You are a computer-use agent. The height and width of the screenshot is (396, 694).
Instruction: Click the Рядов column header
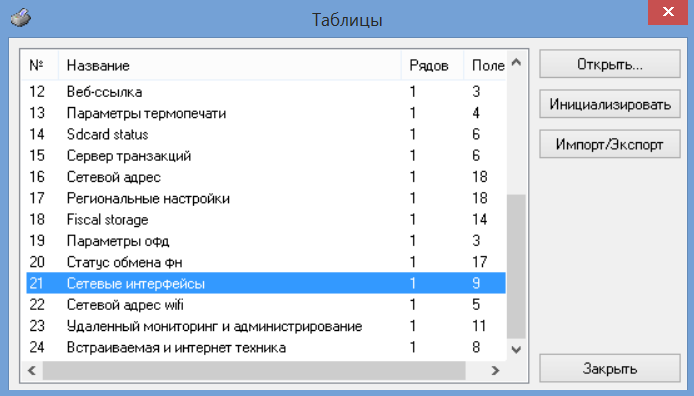(x=432, y=65)
